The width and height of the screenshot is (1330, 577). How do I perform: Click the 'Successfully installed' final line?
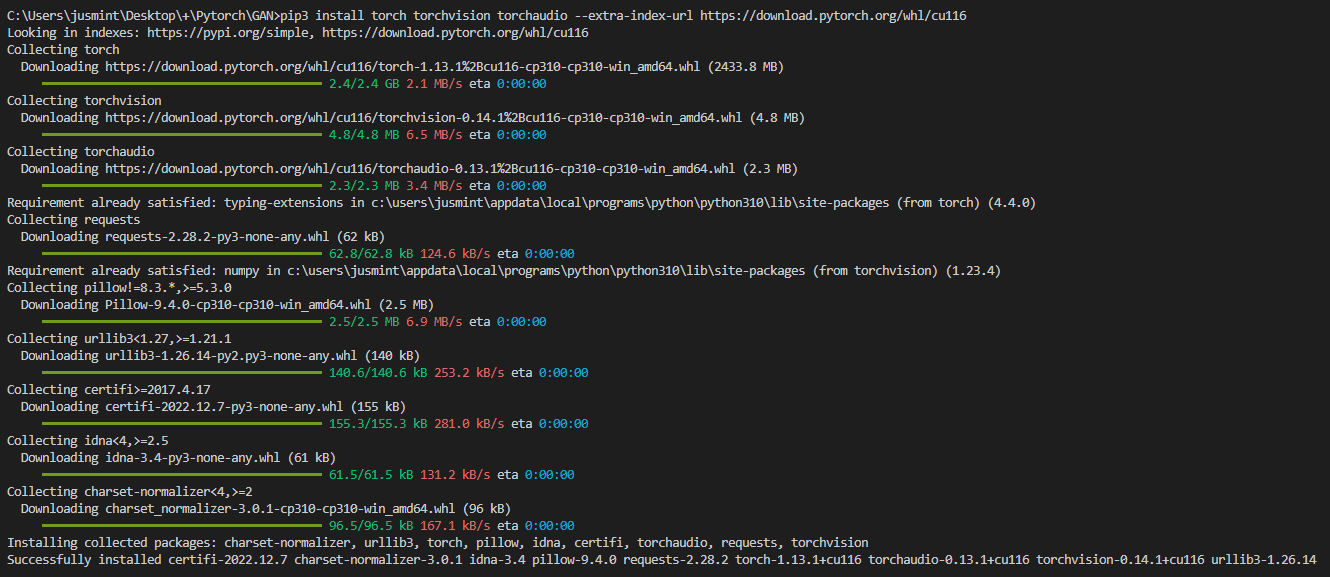pyautogui.click(x=662, y=560)
